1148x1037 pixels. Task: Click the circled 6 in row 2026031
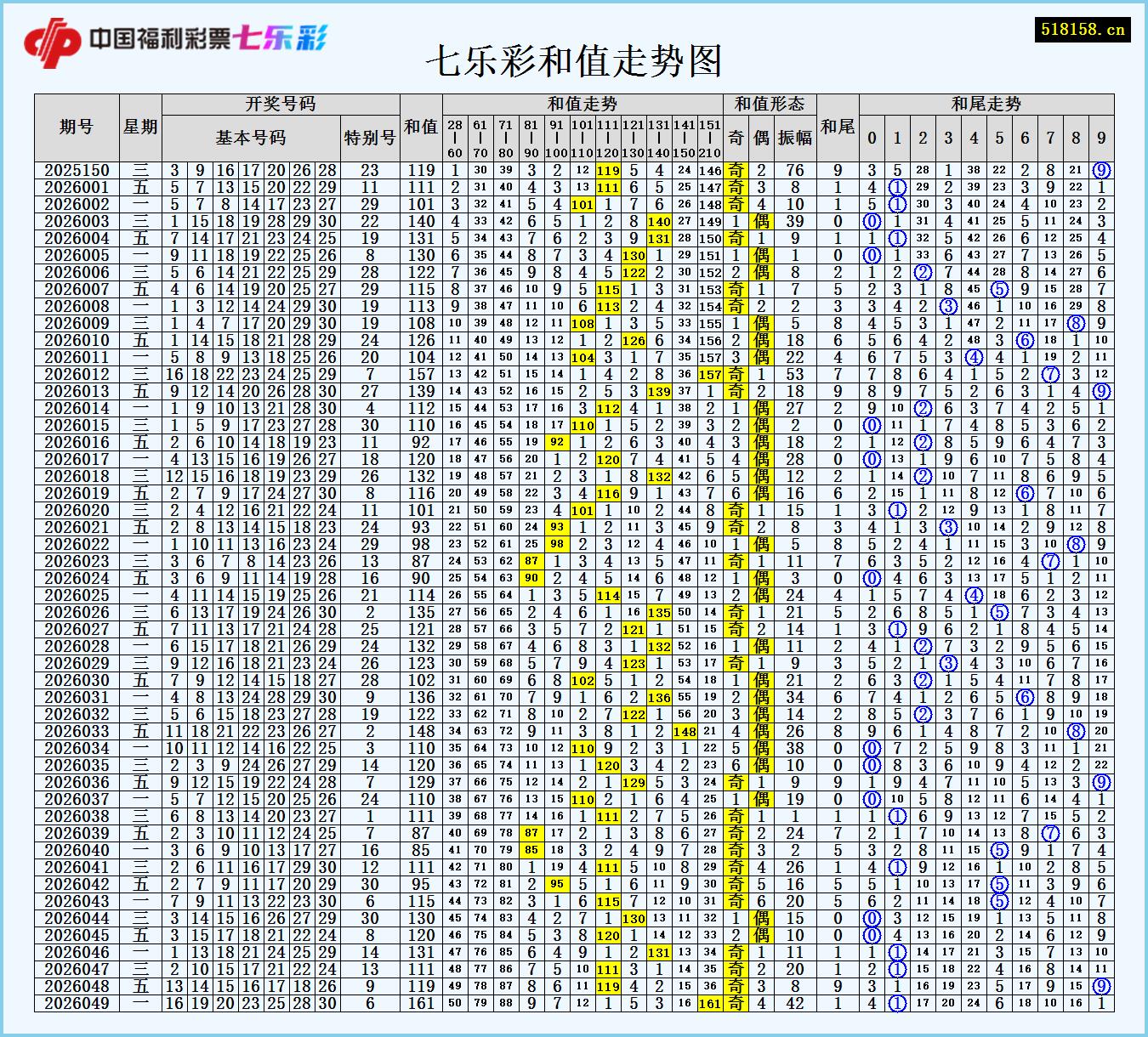pos(1025,698)
